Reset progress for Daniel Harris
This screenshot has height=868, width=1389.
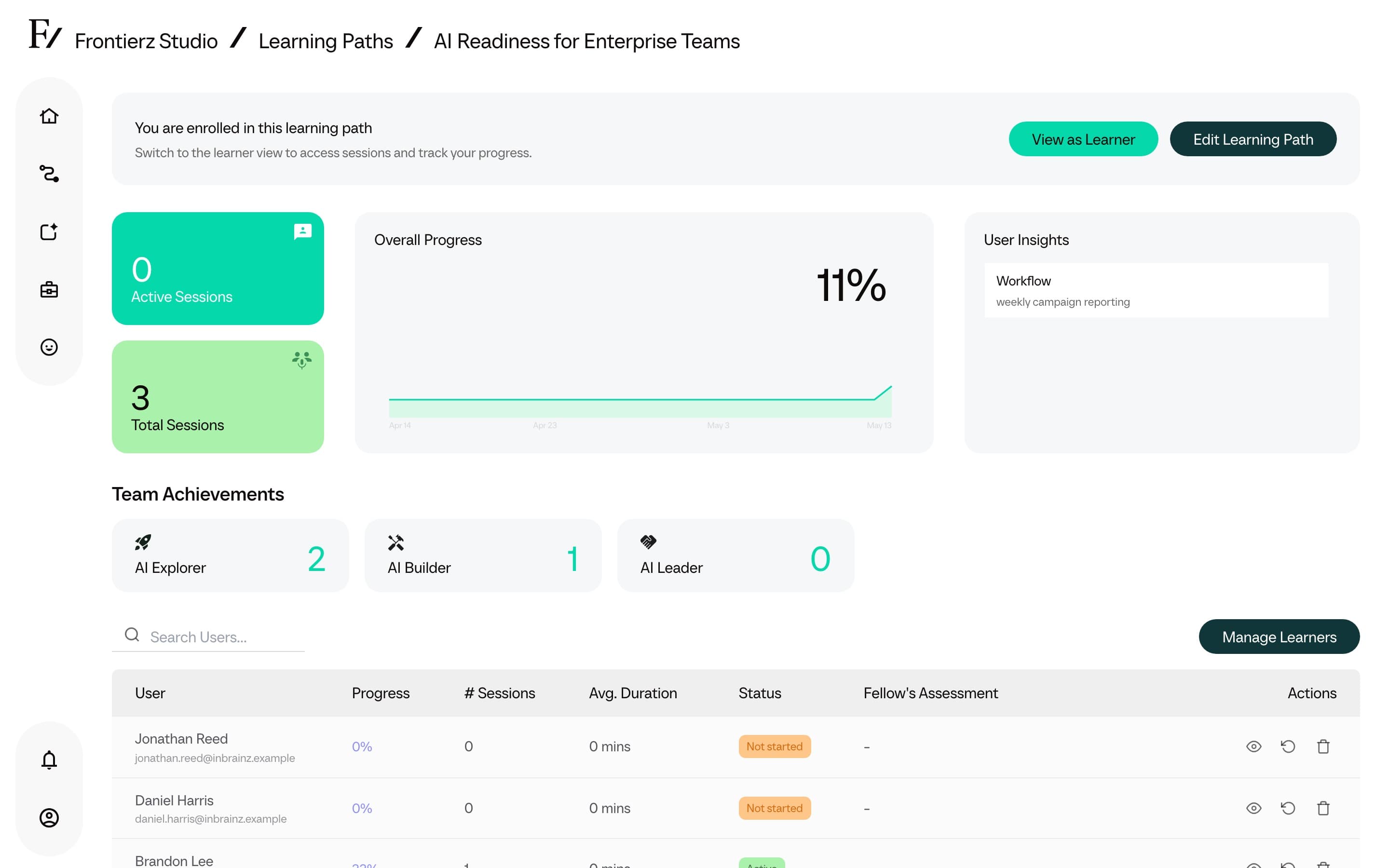pos(1288,808)
